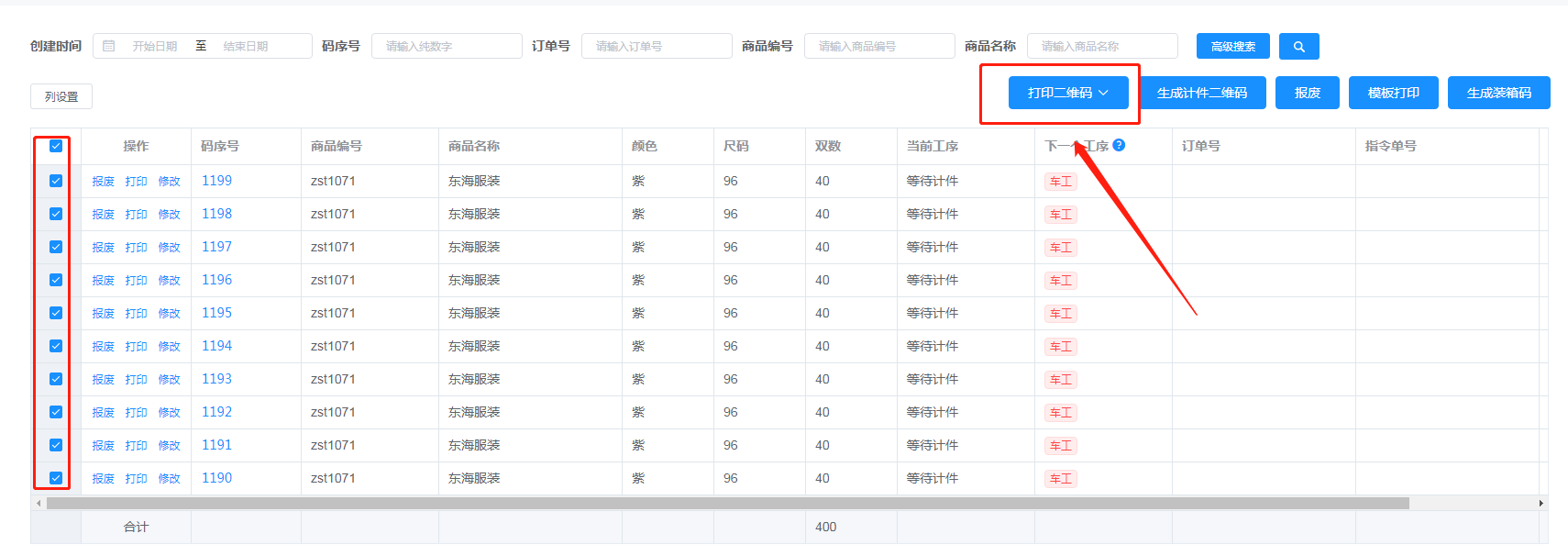The image size is (1568, 556).
Task: Uncheck the checkbox for row 1190
Action: pyautogui.click(x=56, y=478)
